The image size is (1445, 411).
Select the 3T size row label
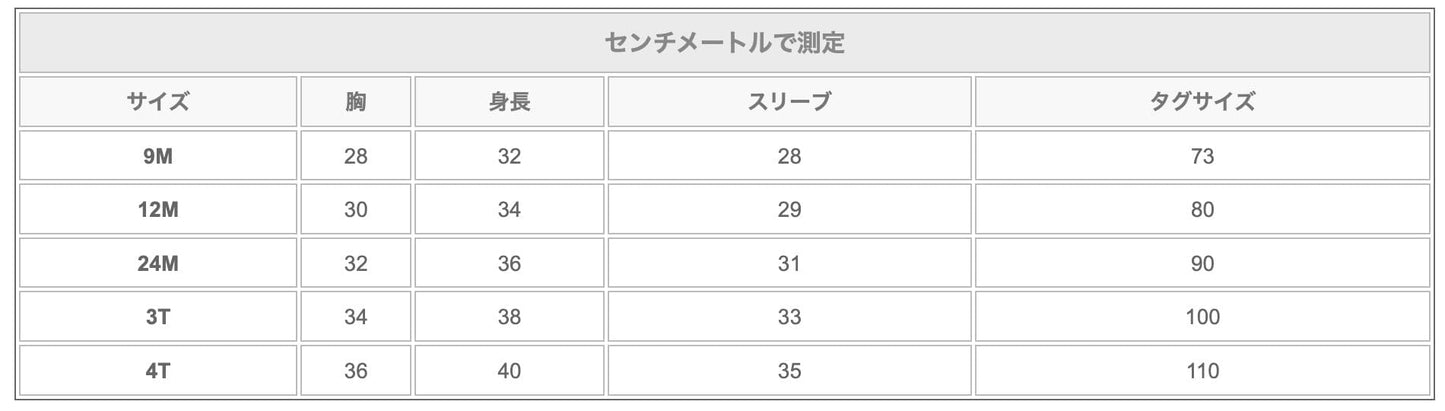point(158,318)
